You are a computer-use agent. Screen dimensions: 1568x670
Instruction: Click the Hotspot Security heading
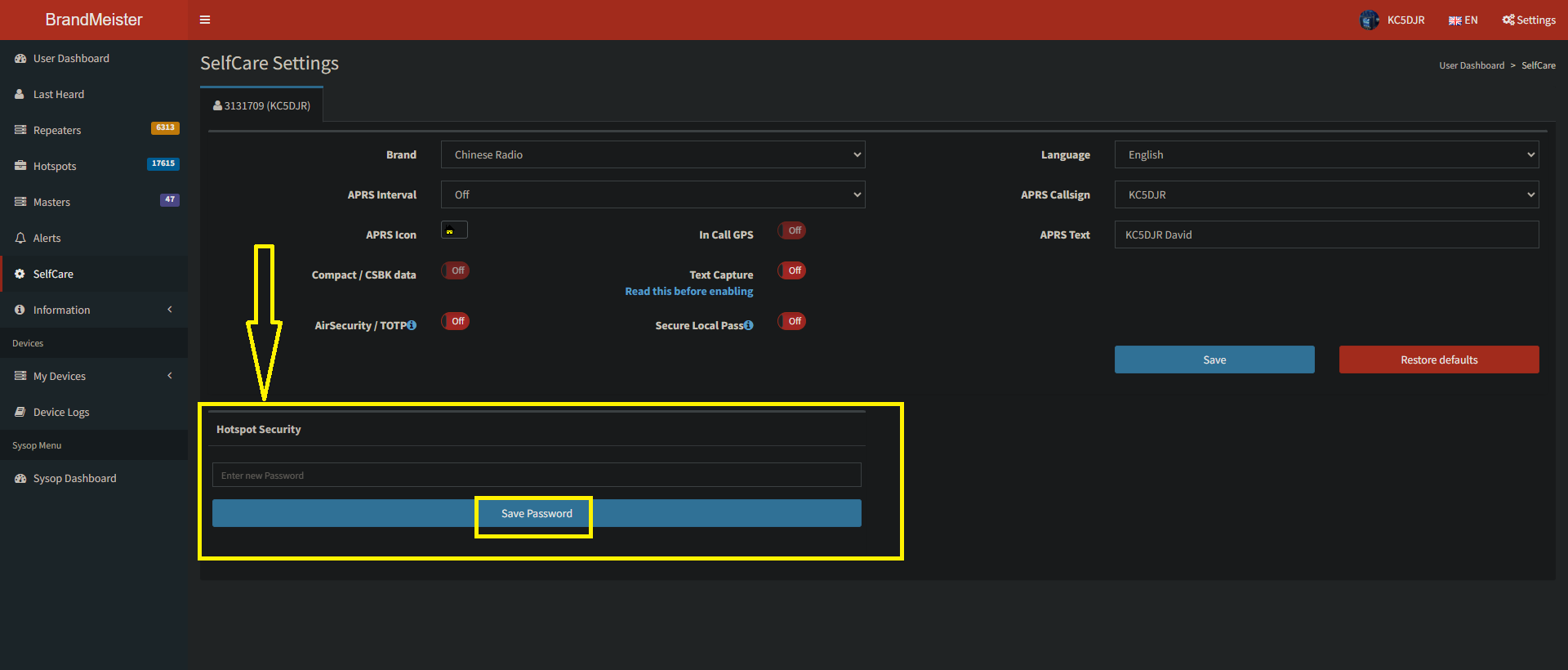tap(258, 429)
